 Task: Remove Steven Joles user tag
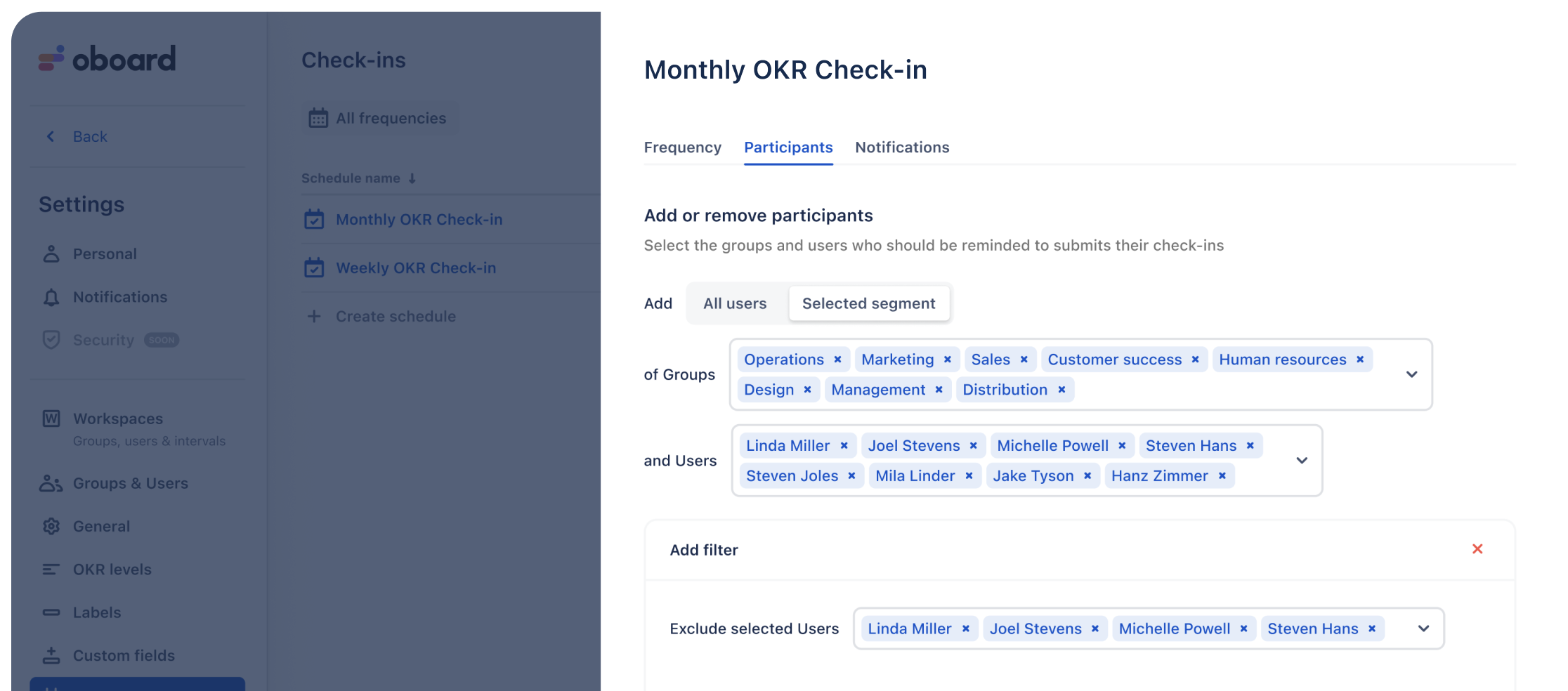851,476
